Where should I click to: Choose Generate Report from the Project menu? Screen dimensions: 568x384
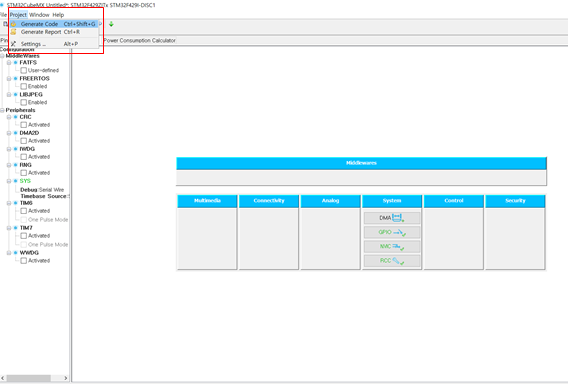[x=54, y=32]
